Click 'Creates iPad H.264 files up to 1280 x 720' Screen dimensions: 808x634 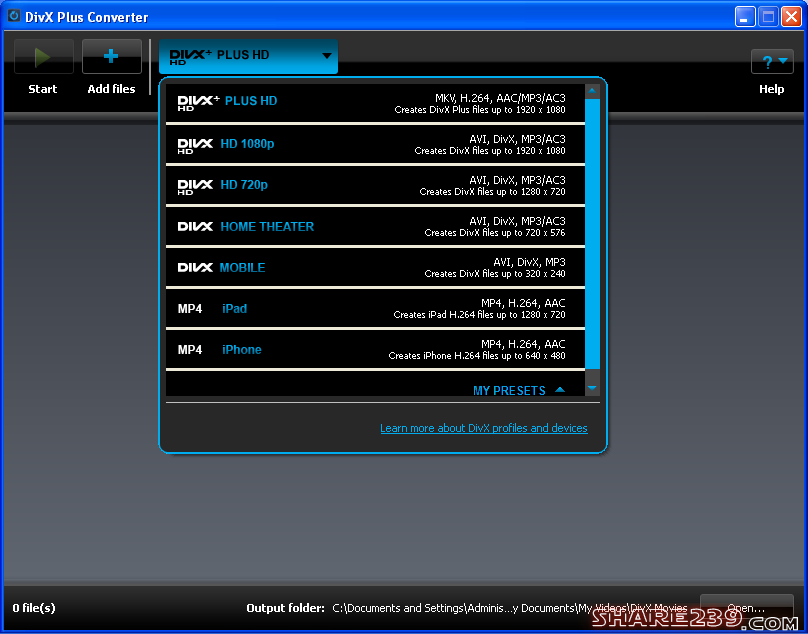pos(479,315)
